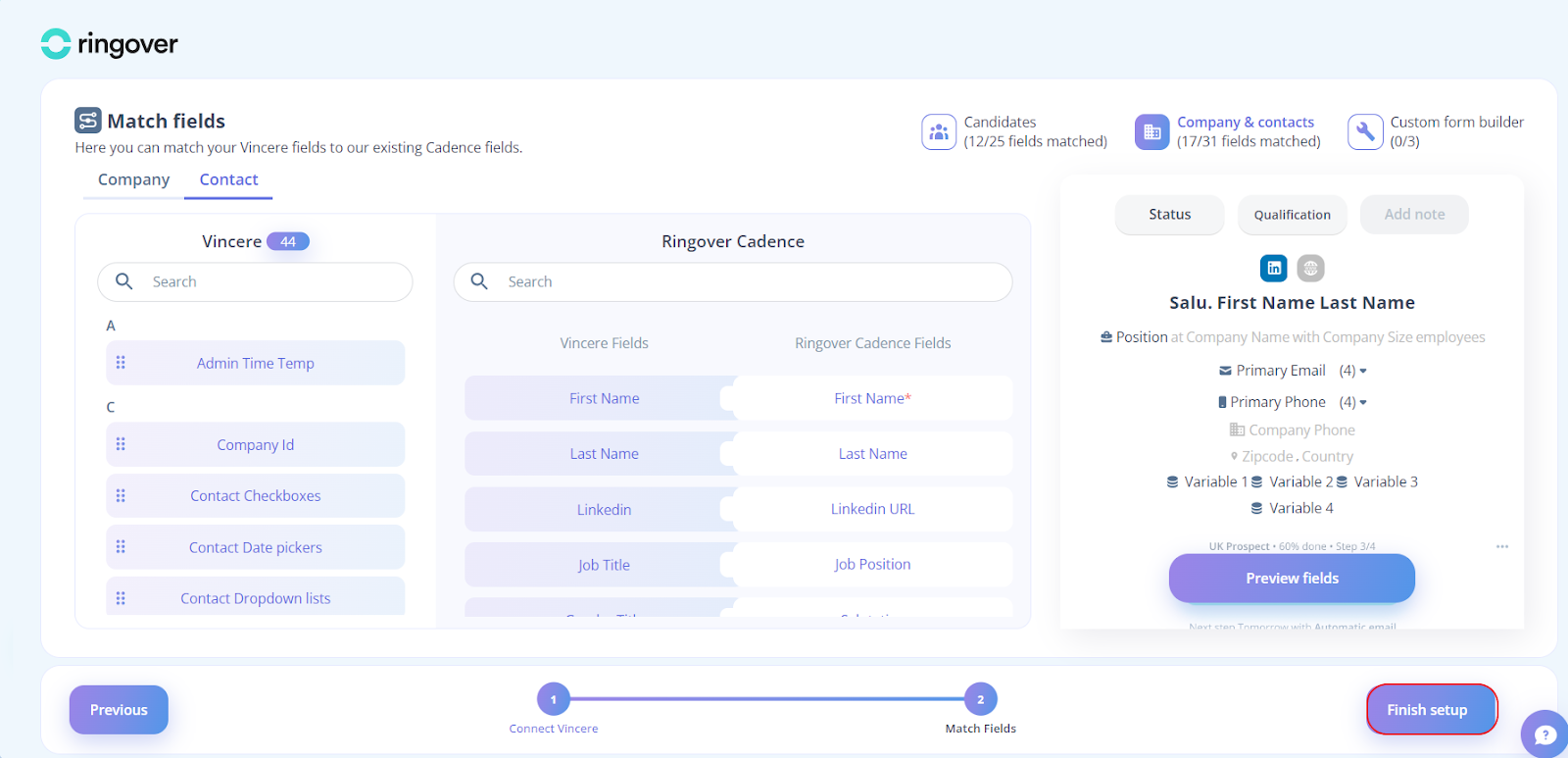Click the Job Position Cadence field
This screenshot has width=1568, height=758.
872,565
